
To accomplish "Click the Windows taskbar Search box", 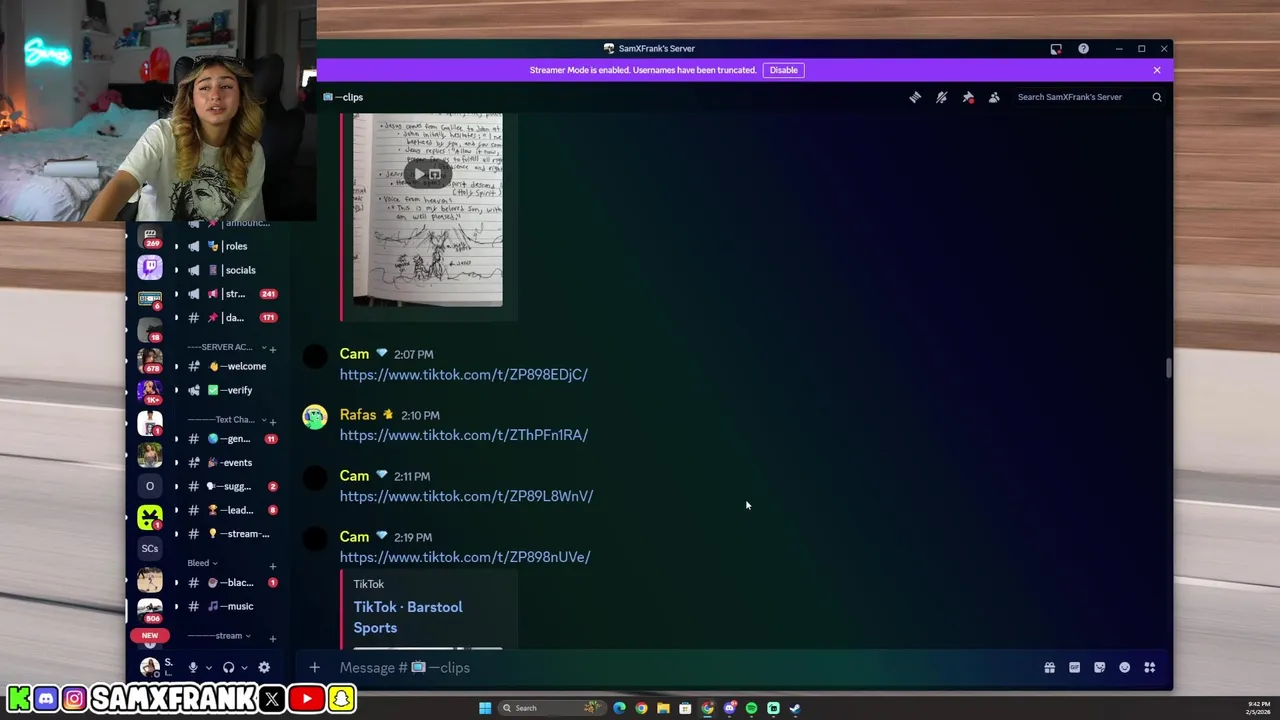I will point(554,708).
